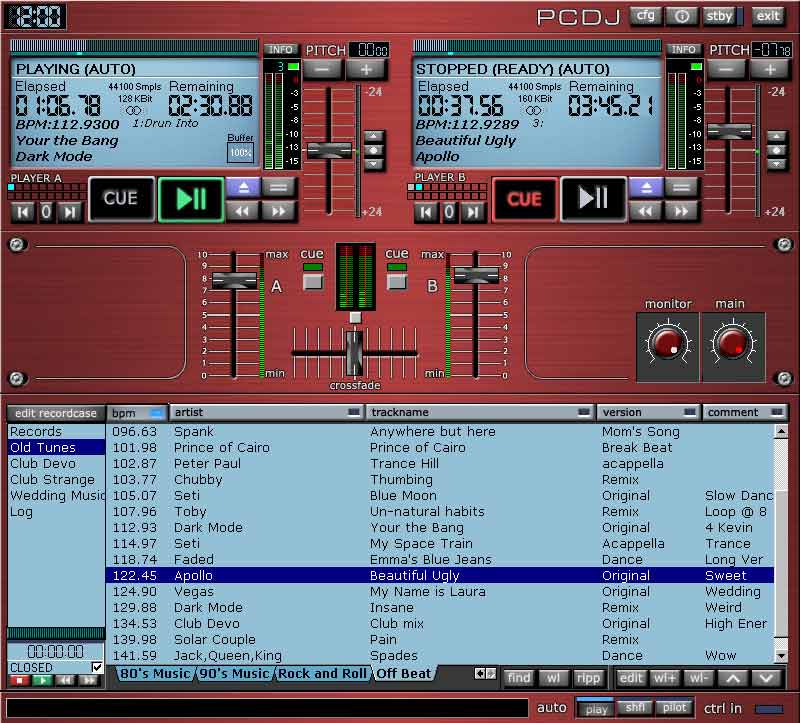Open version column dropdown
This screenshot has height=723, width=800.
(690, 412)
